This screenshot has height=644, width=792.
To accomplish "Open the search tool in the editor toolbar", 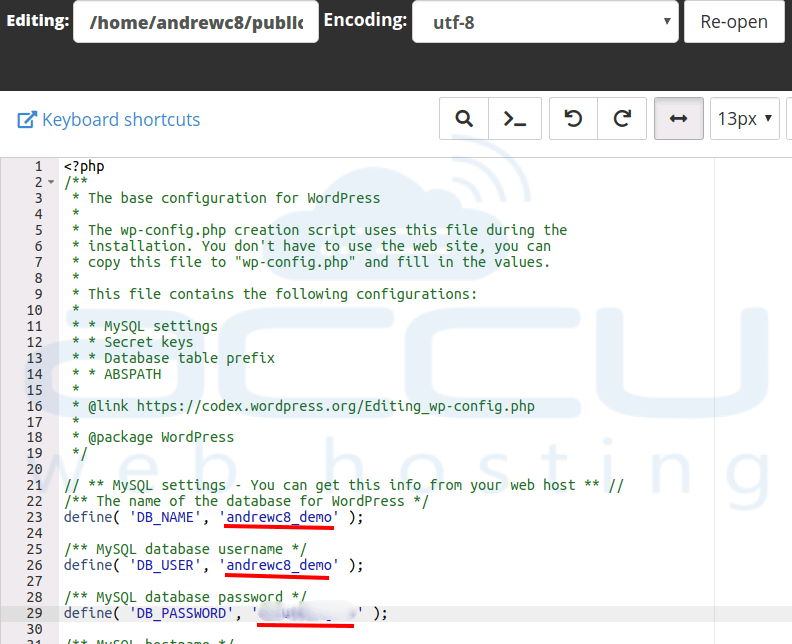I will point(464,119).
